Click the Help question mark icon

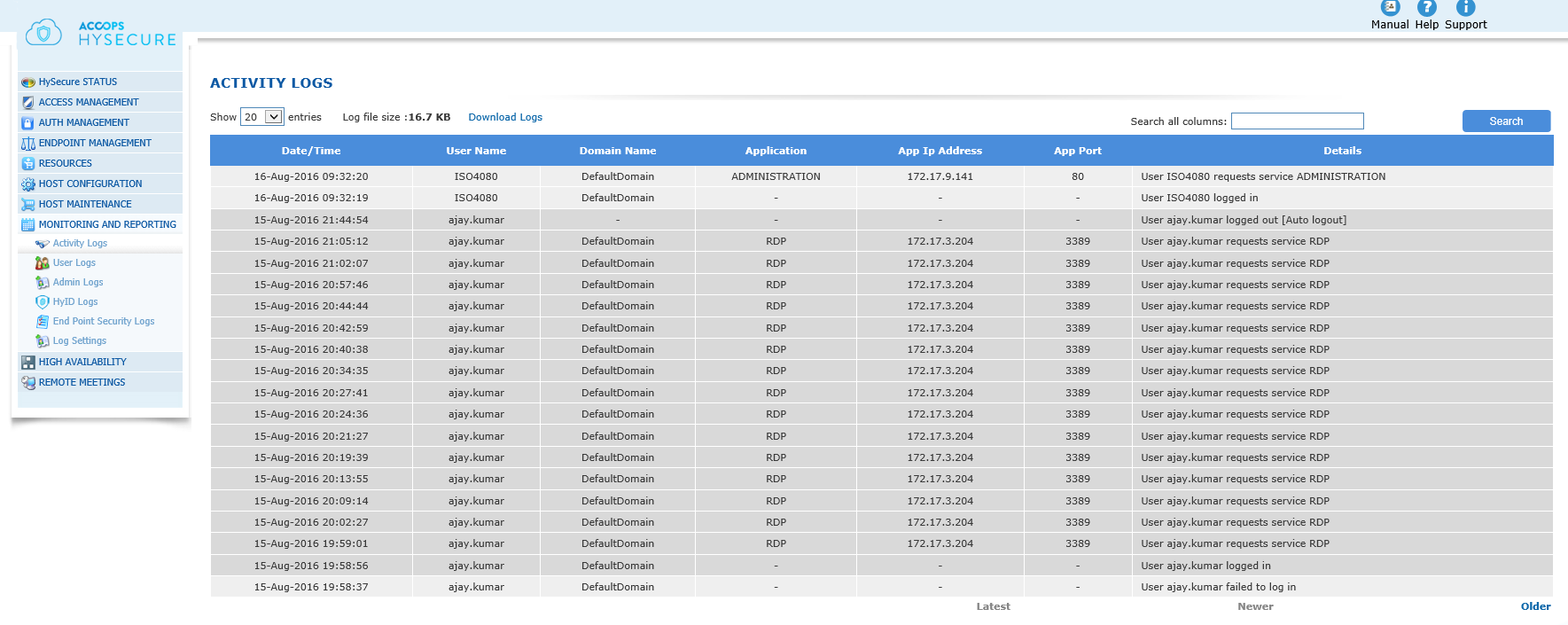(1426, 8)
